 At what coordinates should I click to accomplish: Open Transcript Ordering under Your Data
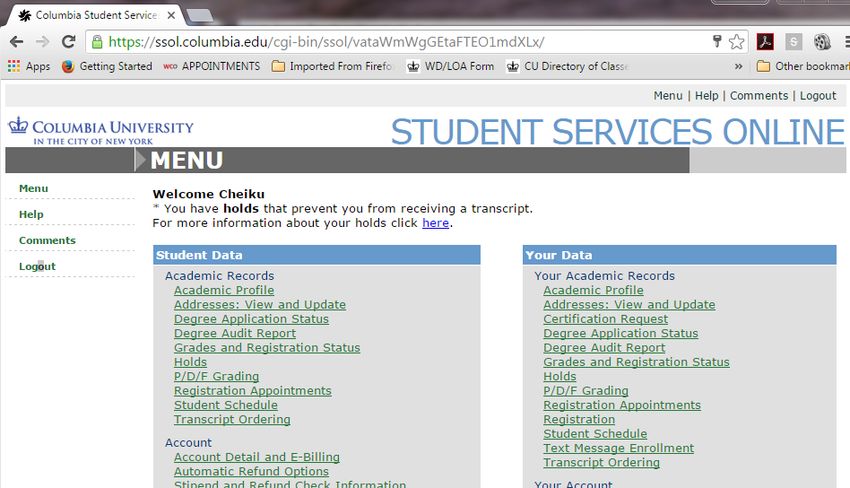pos(601,463)
